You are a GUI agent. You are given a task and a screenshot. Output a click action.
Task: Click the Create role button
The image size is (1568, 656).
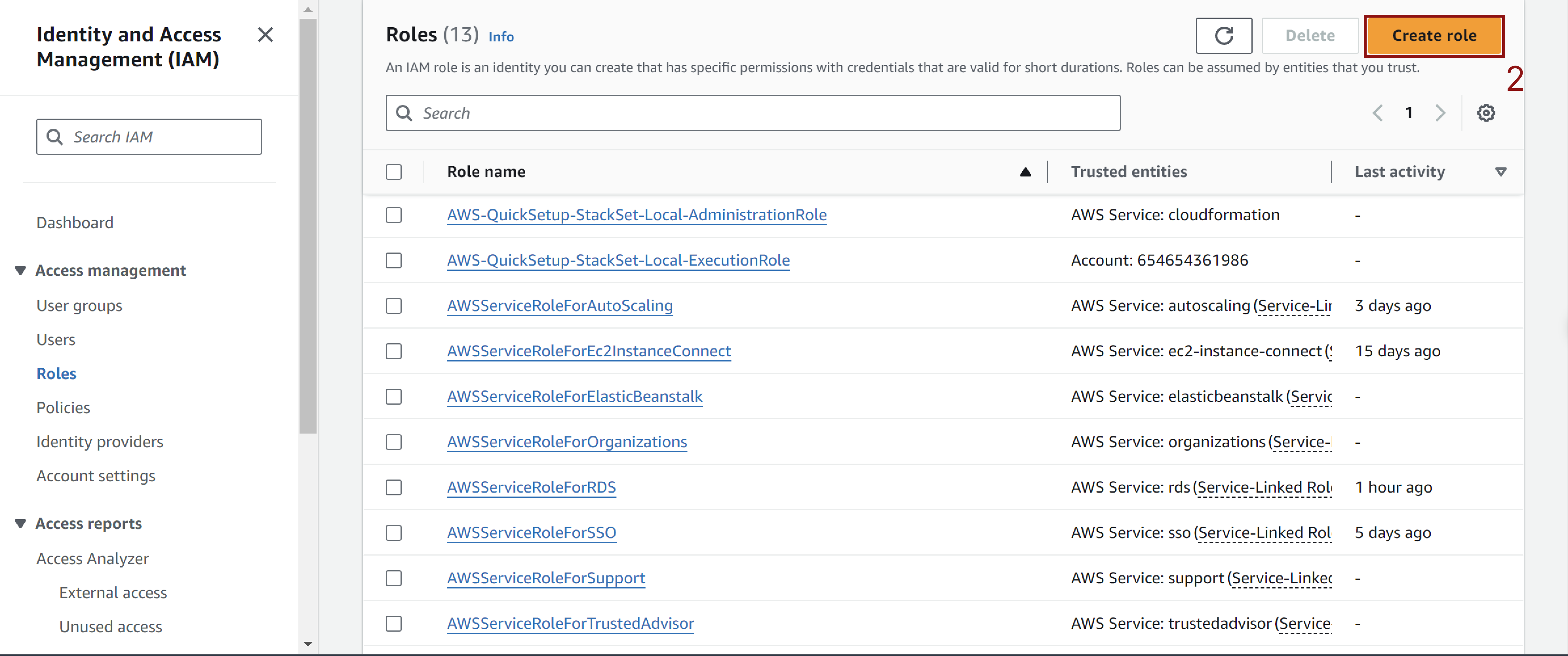pos(1434,36)
